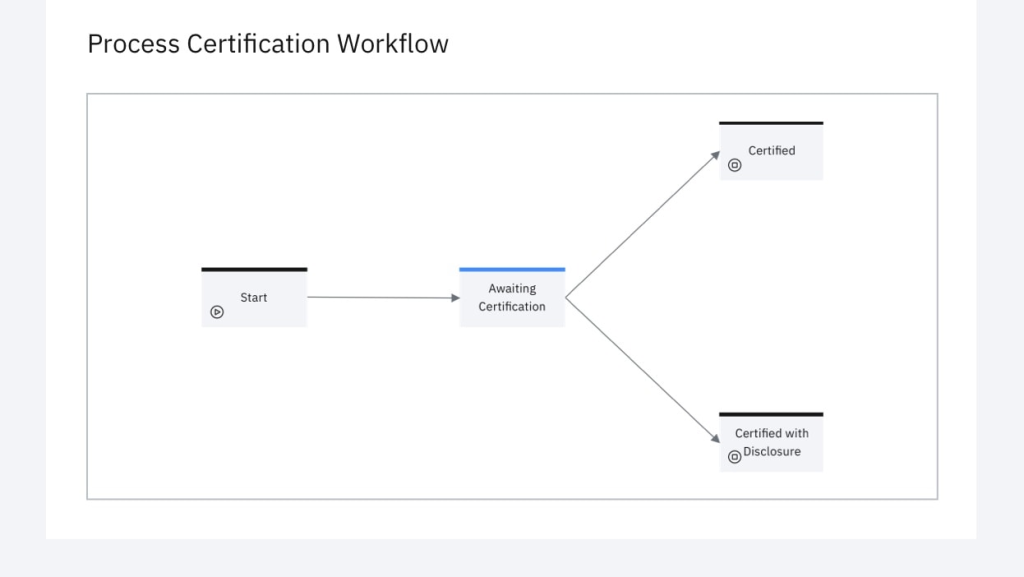This screenshot has height=577, width=1024.
Task: Click the transition from Start to Awaiting Certification
Action: pyautogui.click(x=382, y=297)
